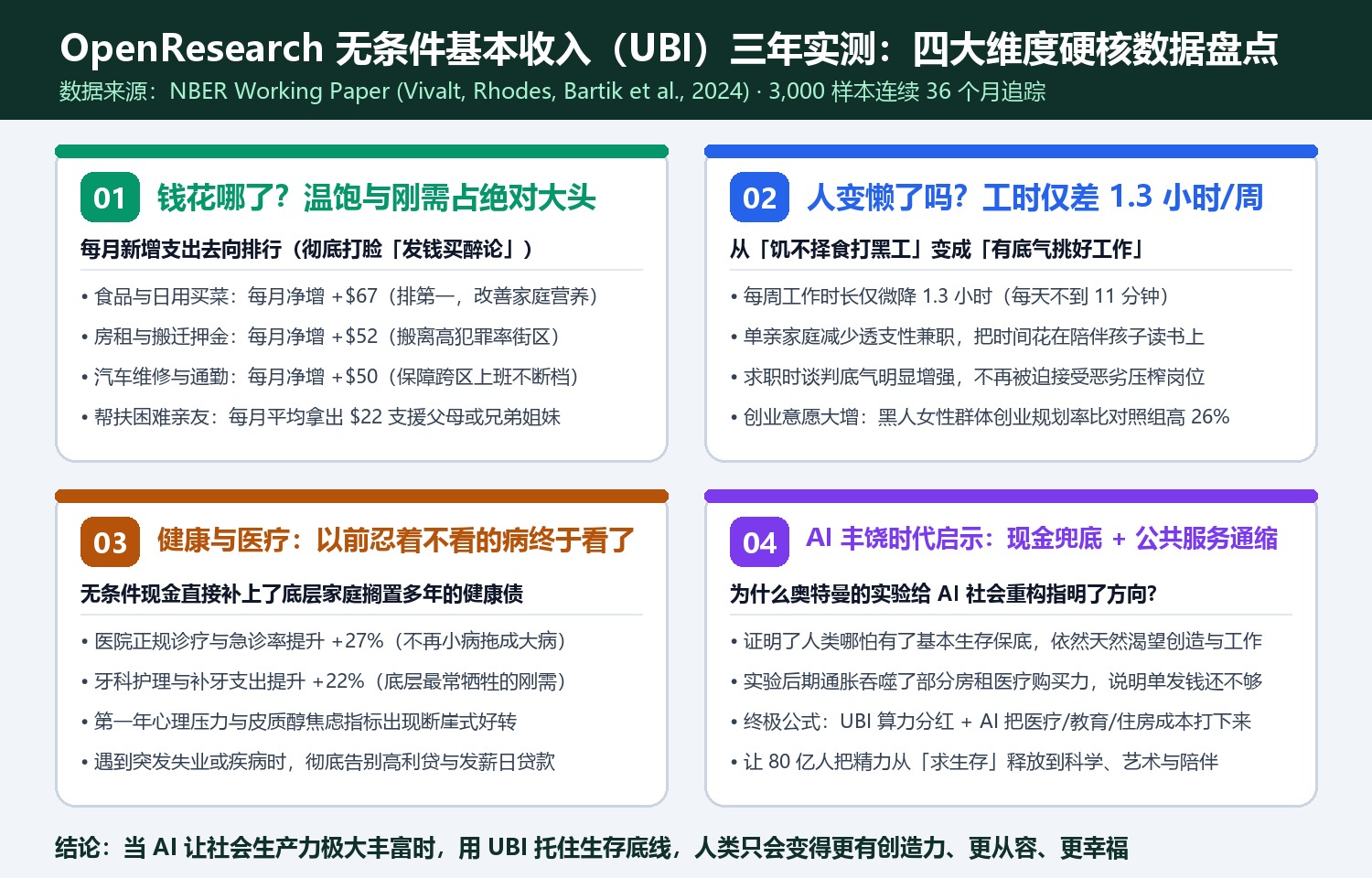Click the bullet '证明了人类哪怕有了基本生存保底'
This screenshot has width=1372, height=878.
tap(996, 641)
